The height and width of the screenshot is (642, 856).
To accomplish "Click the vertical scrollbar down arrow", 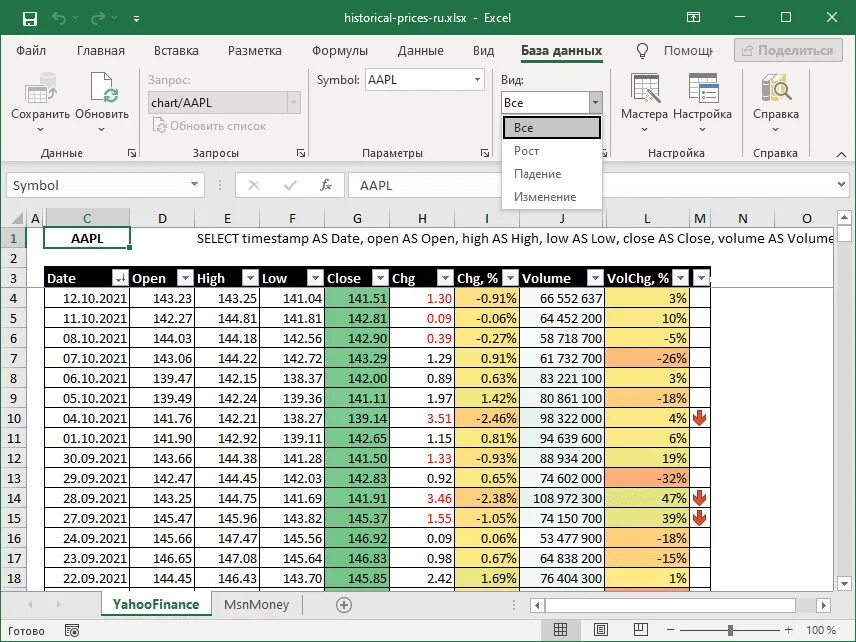I will click(844, 583).
